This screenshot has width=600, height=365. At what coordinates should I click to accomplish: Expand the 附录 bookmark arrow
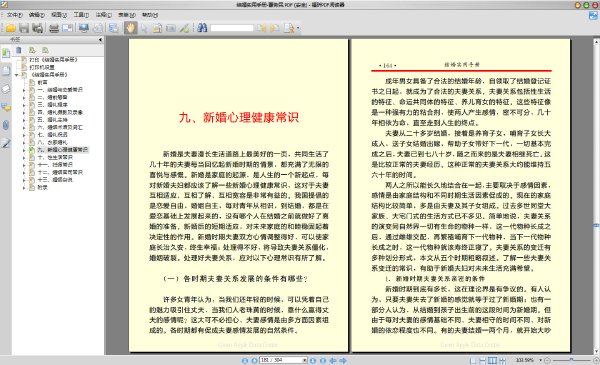coord(24,187)
